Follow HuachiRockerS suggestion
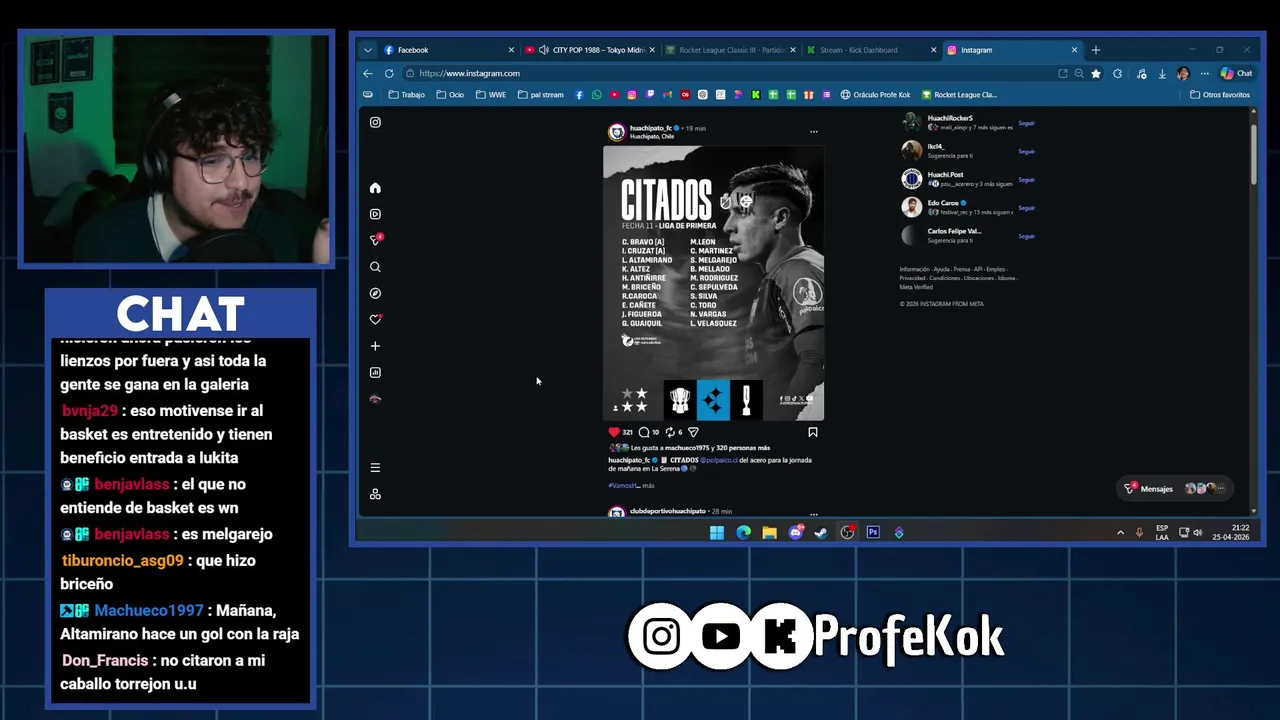 (1026, 123)
